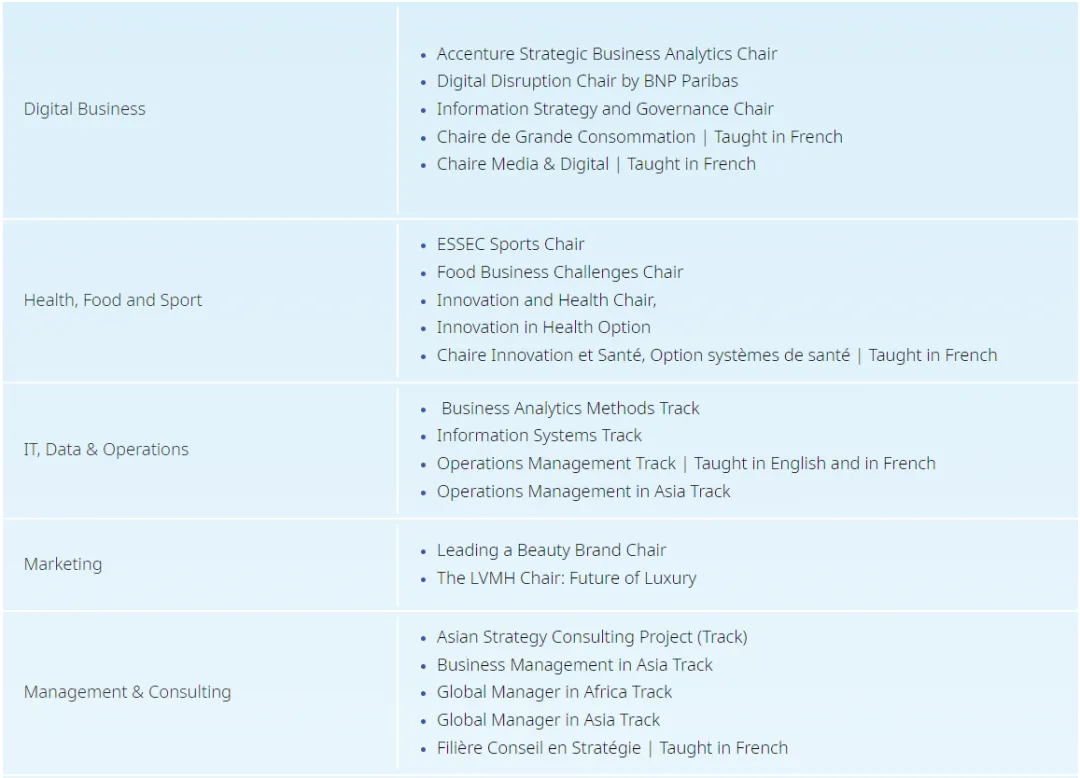Select the ESSEC Sports Chair
The height and width of the screenshot is (778, 1080).
tap(510, 244)
